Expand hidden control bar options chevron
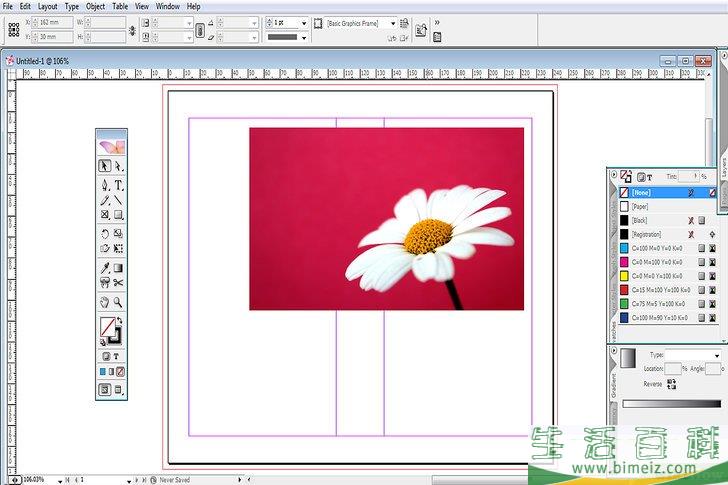The height and width of the screenshot is (485, 728). tap(437, 22)
